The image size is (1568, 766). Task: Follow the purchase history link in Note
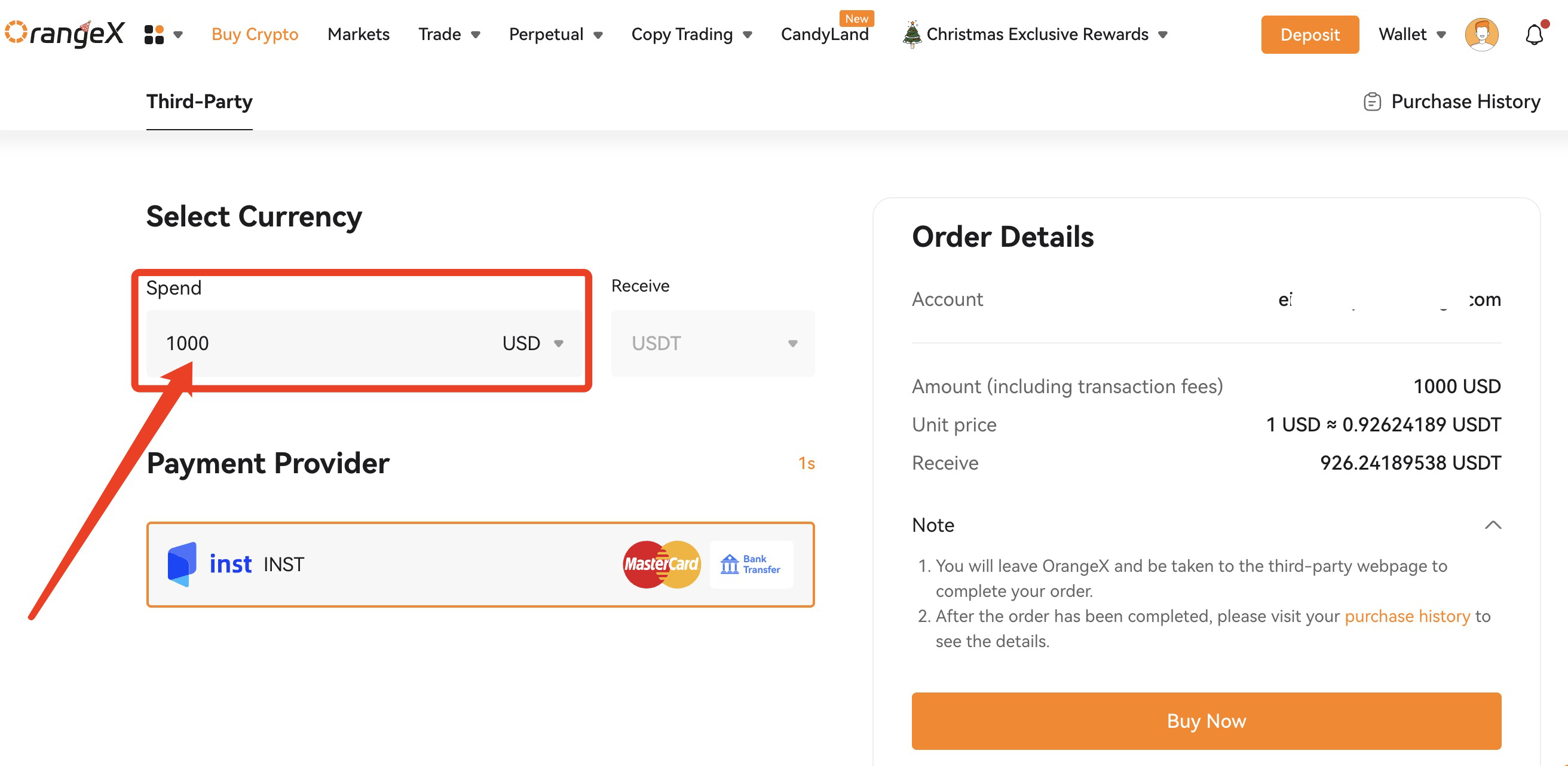click(1407, 615)
